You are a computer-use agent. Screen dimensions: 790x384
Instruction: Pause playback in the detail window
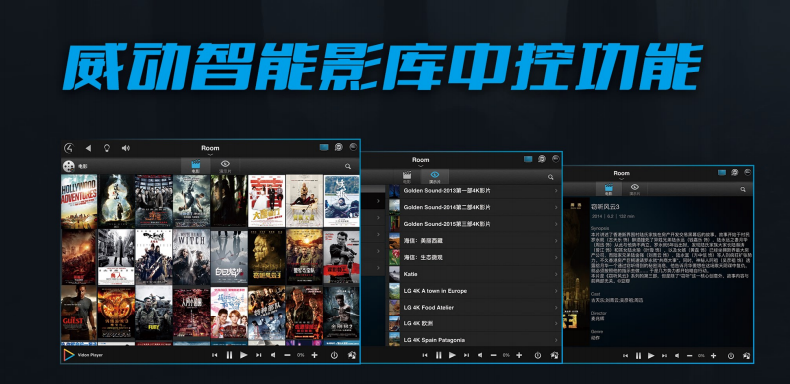tap(638, 355)
